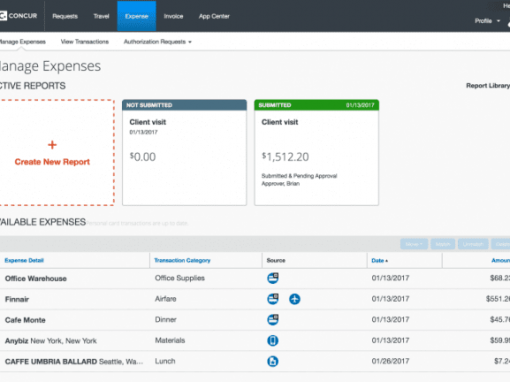This screenshot has width=510, height=382.
Task: Click the Airfare category cell
Action: coord(166,299)
